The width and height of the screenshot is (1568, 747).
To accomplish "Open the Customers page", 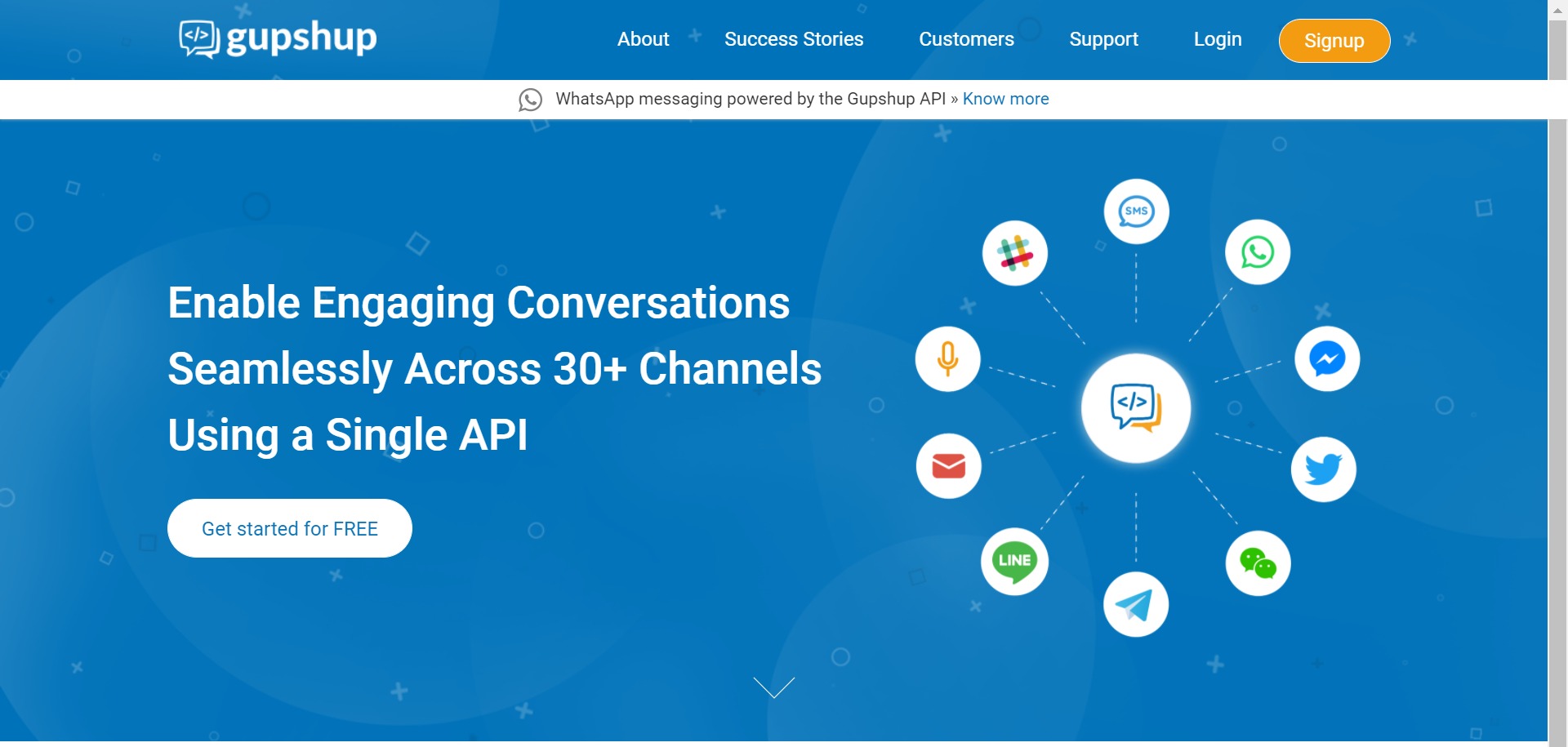I will 966,39.
